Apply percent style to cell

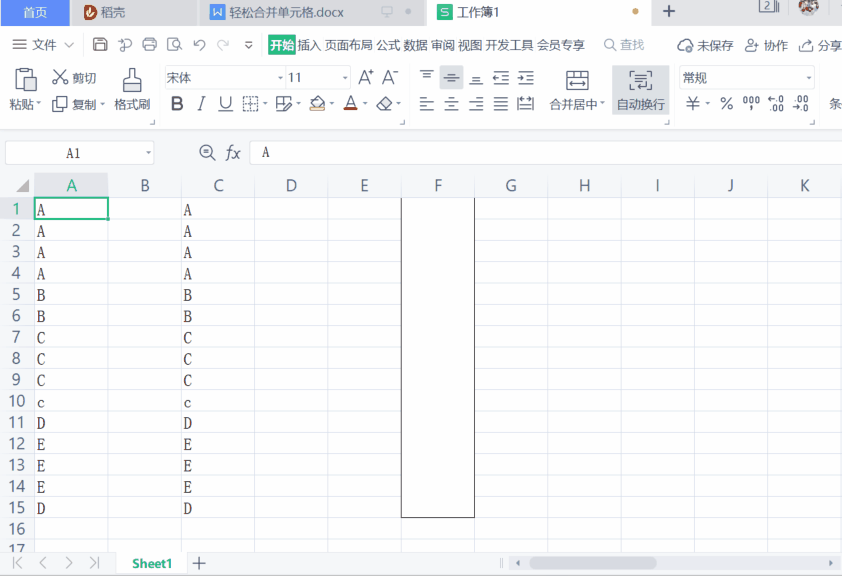click(727, 104)
